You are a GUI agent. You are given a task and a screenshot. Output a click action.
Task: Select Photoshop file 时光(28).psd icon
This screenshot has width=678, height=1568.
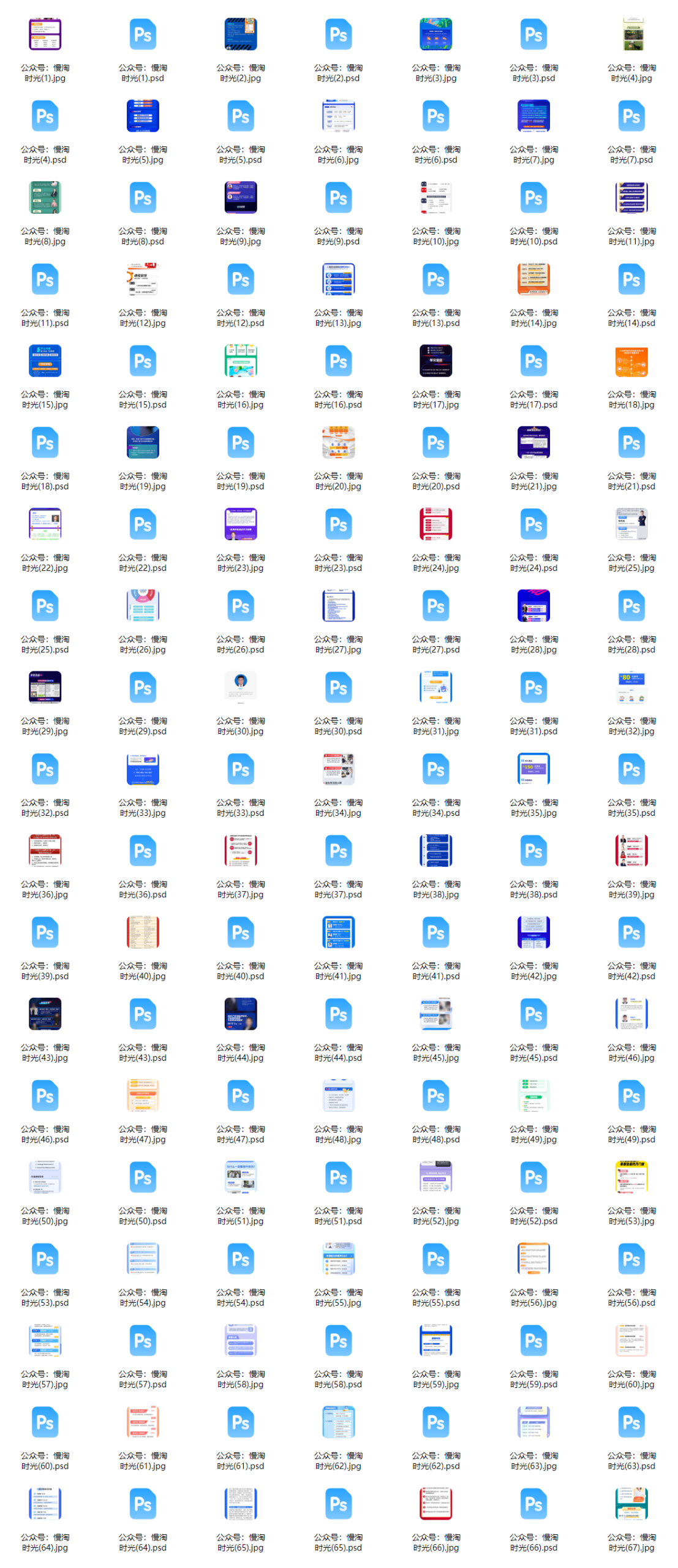point(631,606)
